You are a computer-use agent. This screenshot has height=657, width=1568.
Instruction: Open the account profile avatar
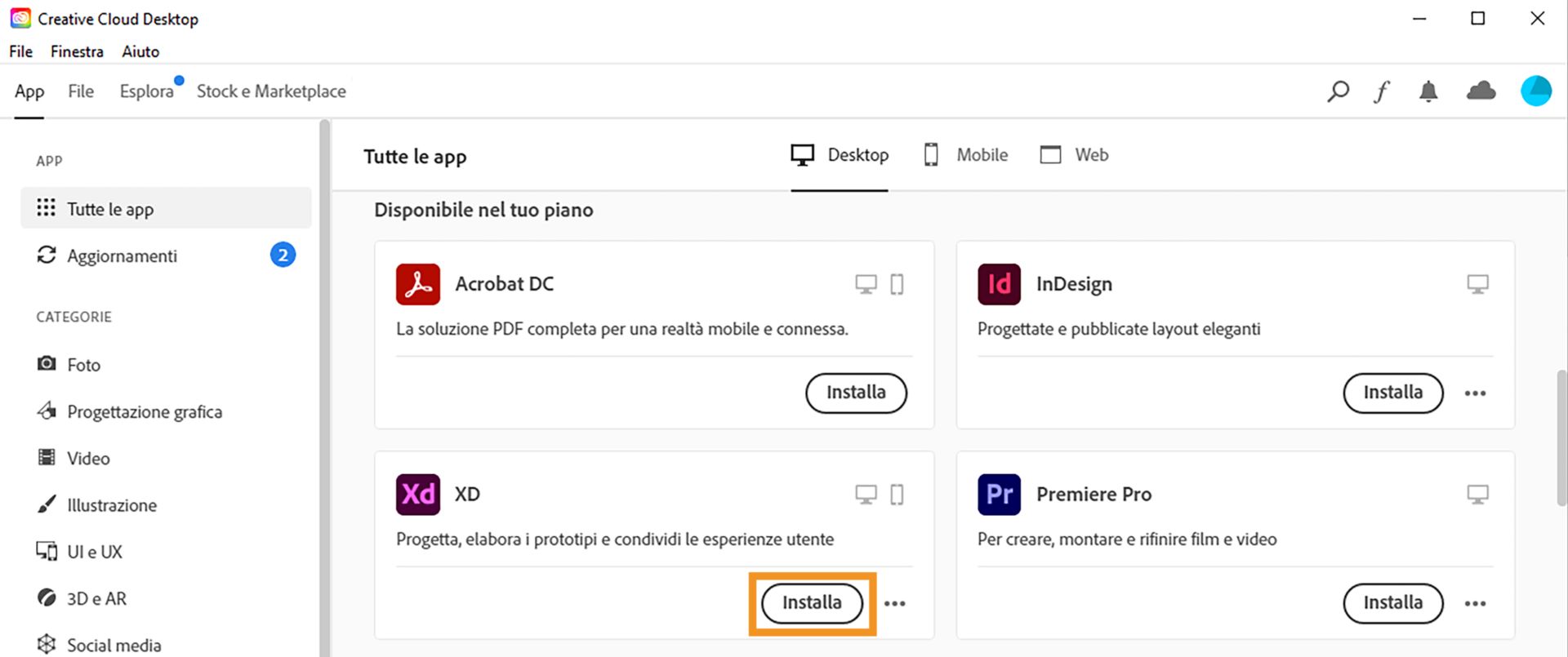1535,91
